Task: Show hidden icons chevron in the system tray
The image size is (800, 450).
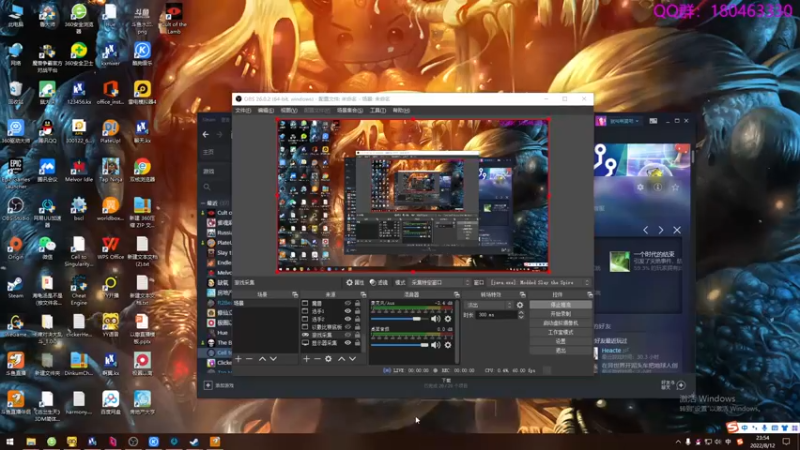Action: (x=678, y=442)
